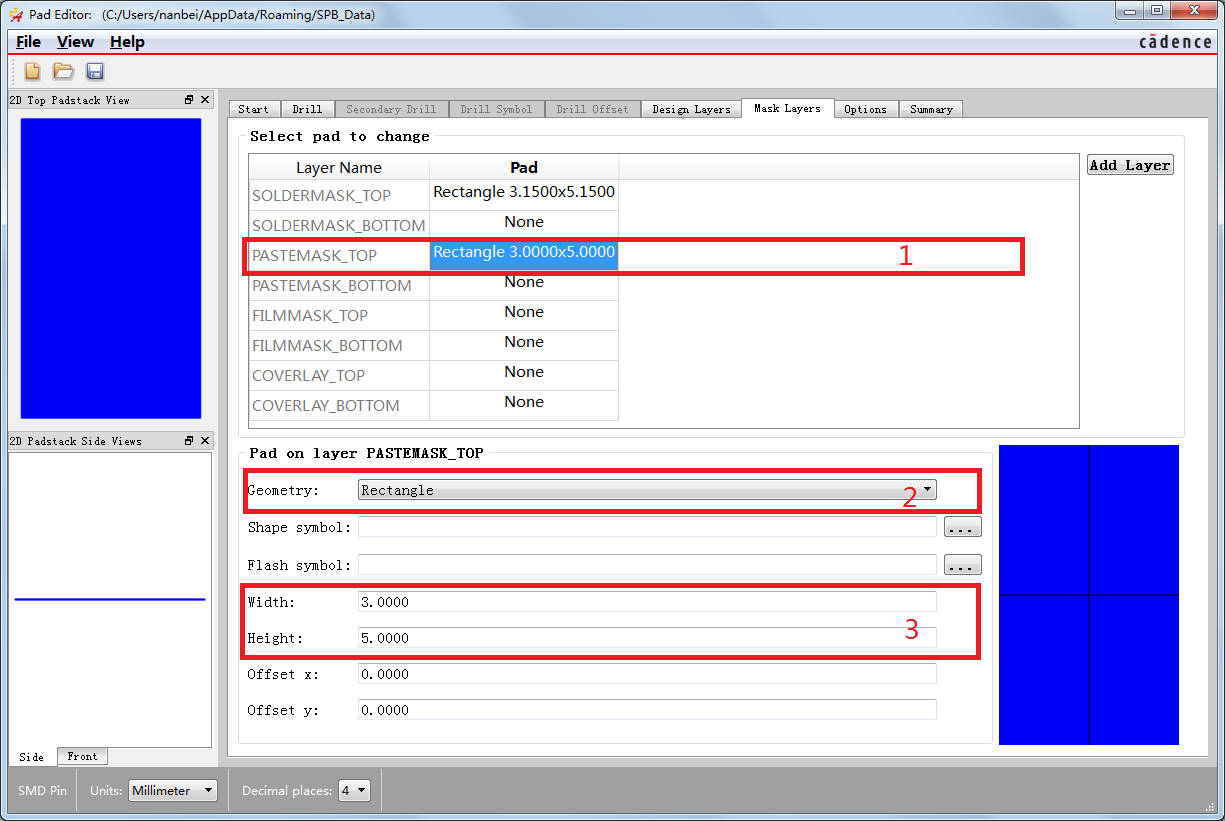Undock the 2D Padstack Side Views panel
This screenshot has height=821, width=1225.
pos(189,441)
